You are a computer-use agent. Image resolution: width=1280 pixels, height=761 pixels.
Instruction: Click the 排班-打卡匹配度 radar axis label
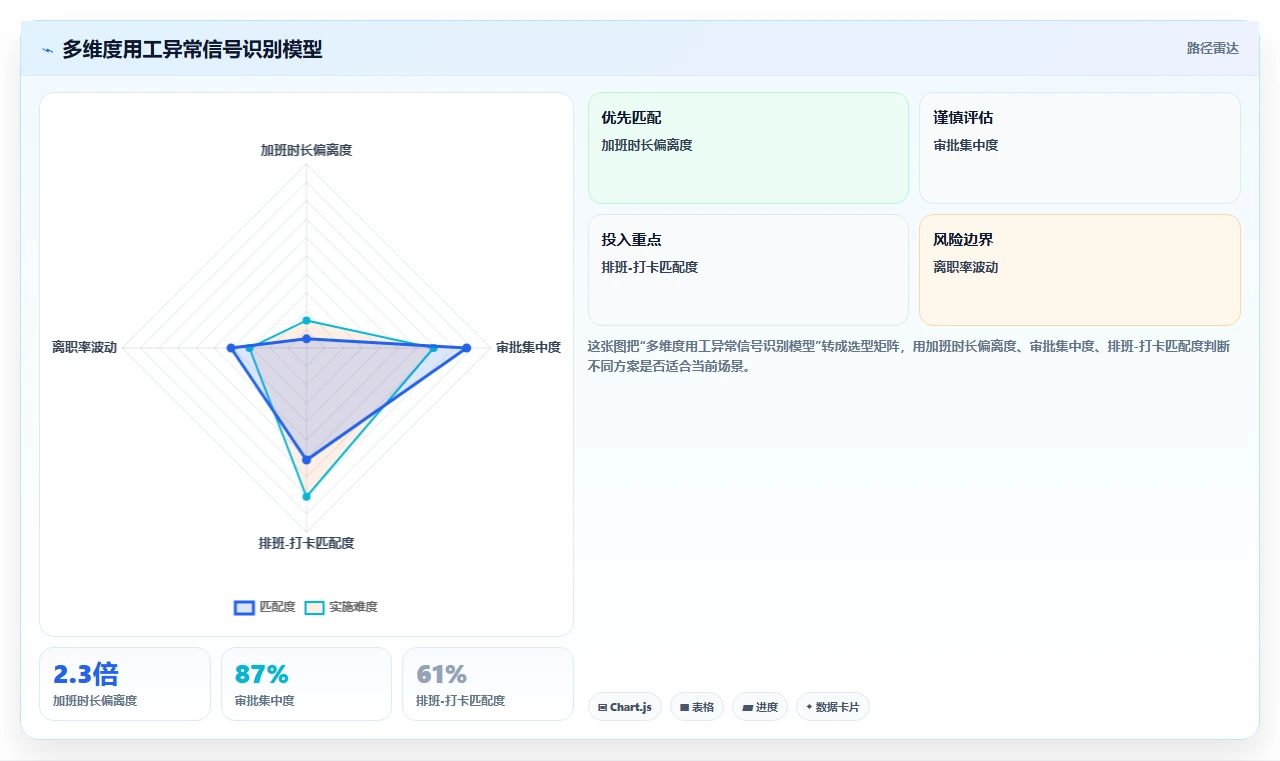click(x=306, y=543)
